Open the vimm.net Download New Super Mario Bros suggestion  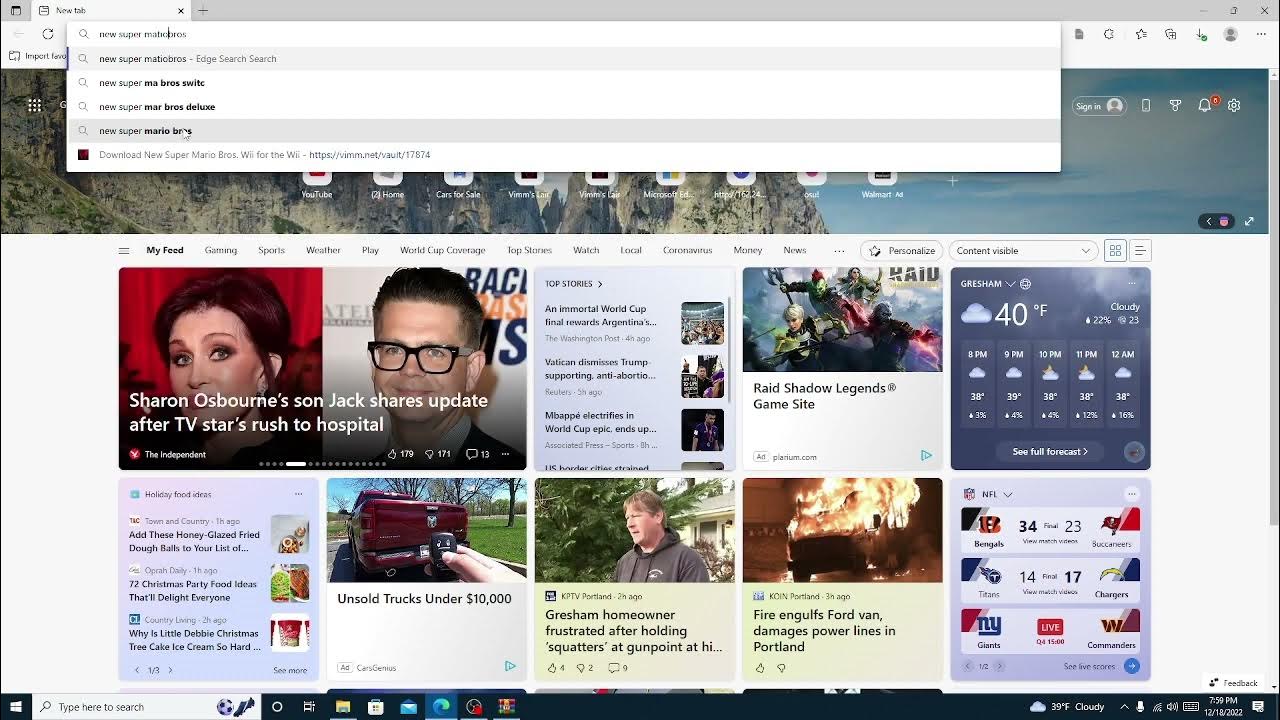coord(563,155)
